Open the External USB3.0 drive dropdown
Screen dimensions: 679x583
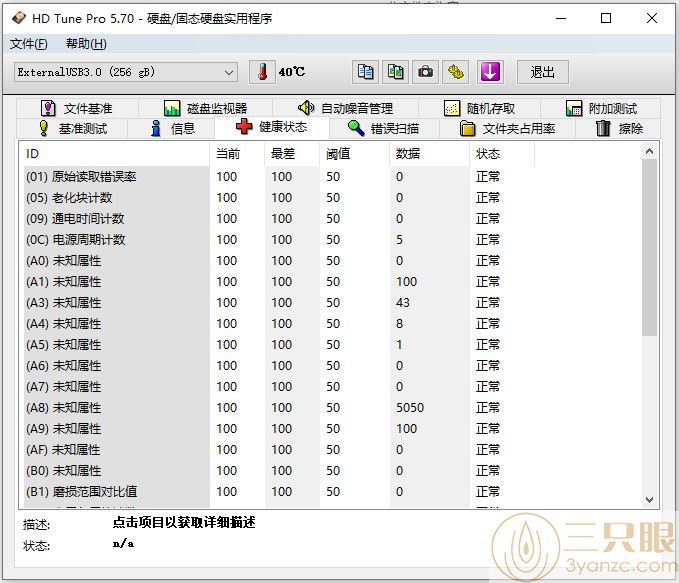(126, 72)
